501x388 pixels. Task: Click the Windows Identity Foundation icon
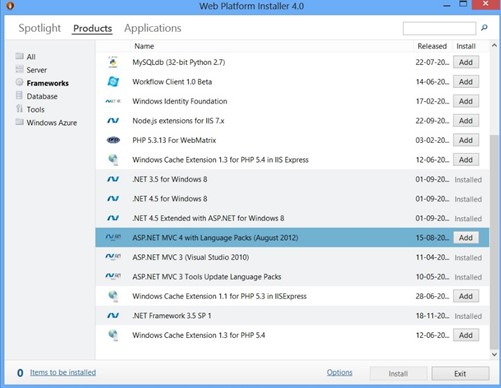[113, 101]
